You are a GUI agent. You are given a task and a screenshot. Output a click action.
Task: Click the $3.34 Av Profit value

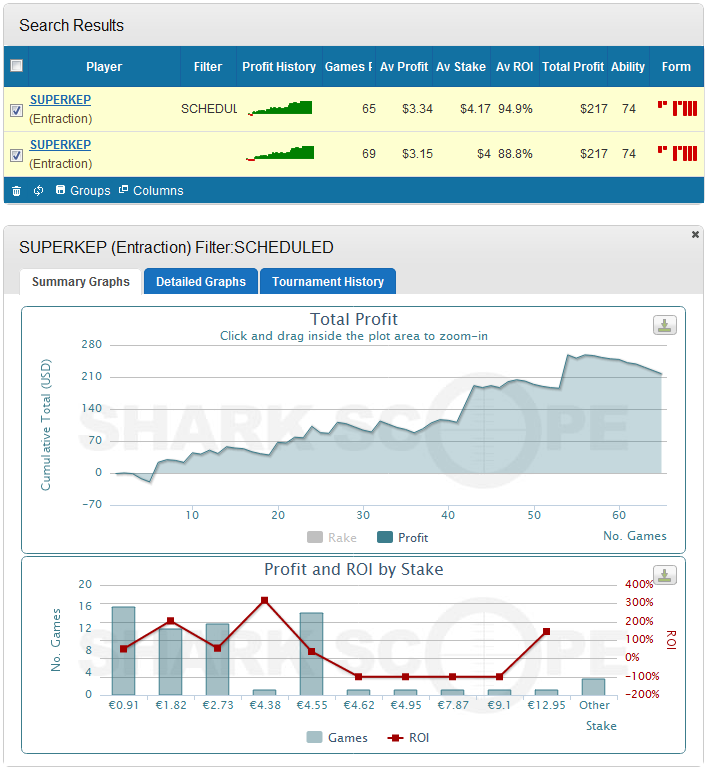(417, 109)
